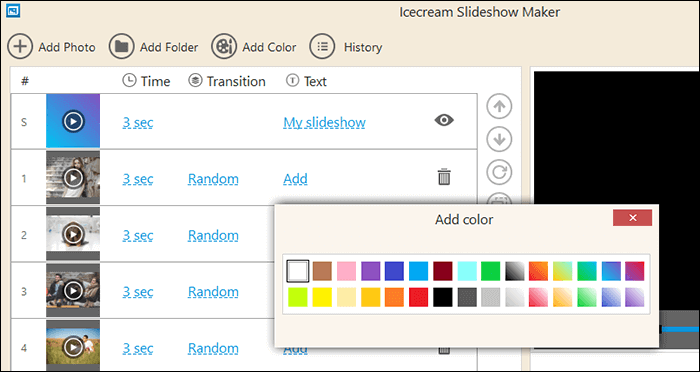Rotate the slide with the circular arrow
Image resolution: width=700 pixels, height=372 pixels.
pos(499,172)
